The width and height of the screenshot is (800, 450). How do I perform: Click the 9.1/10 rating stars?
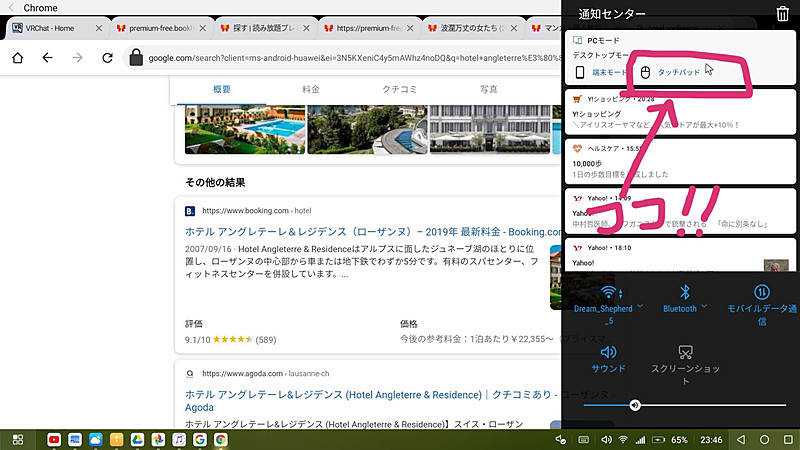(232, 339)
